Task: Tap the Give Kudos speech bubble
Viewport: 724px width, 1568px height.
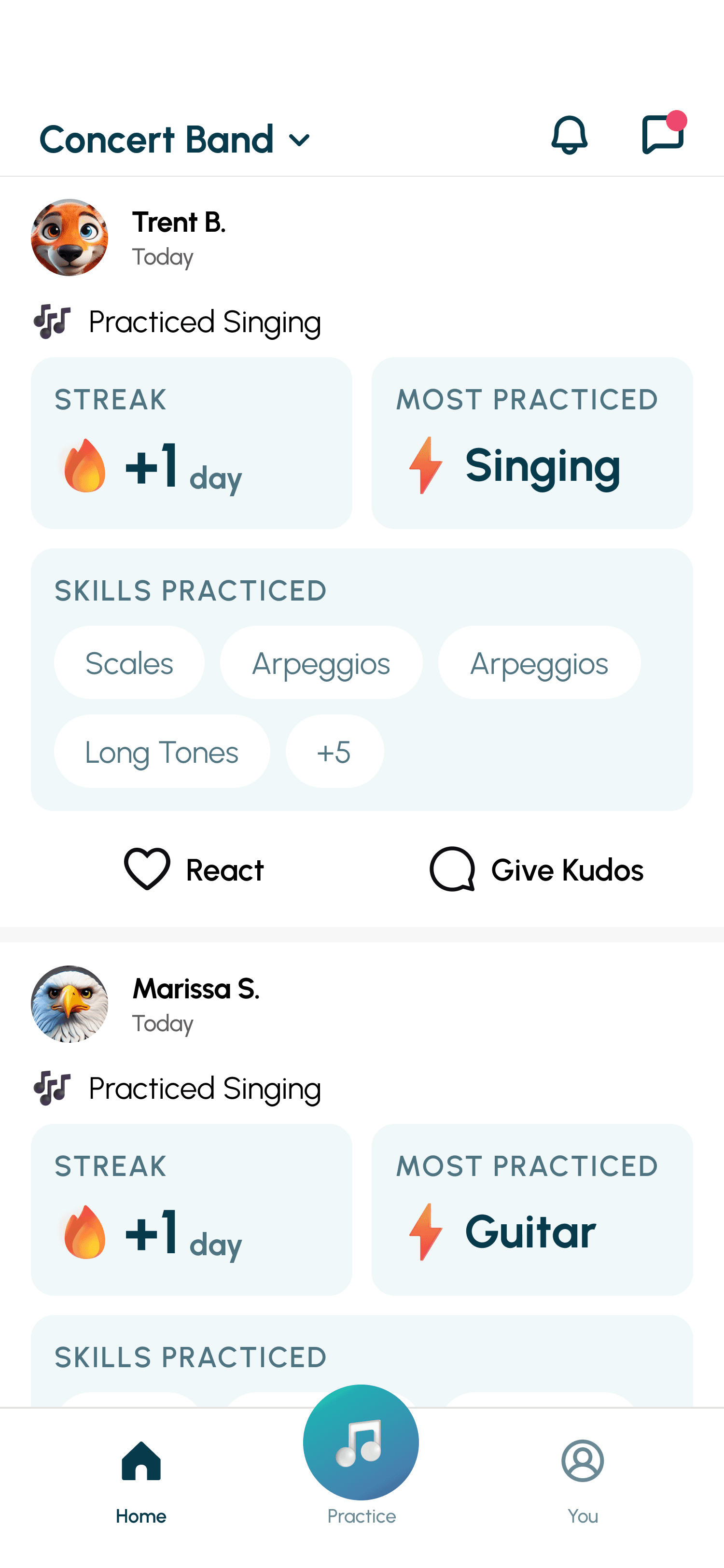Action: click(x=452, y=868)
